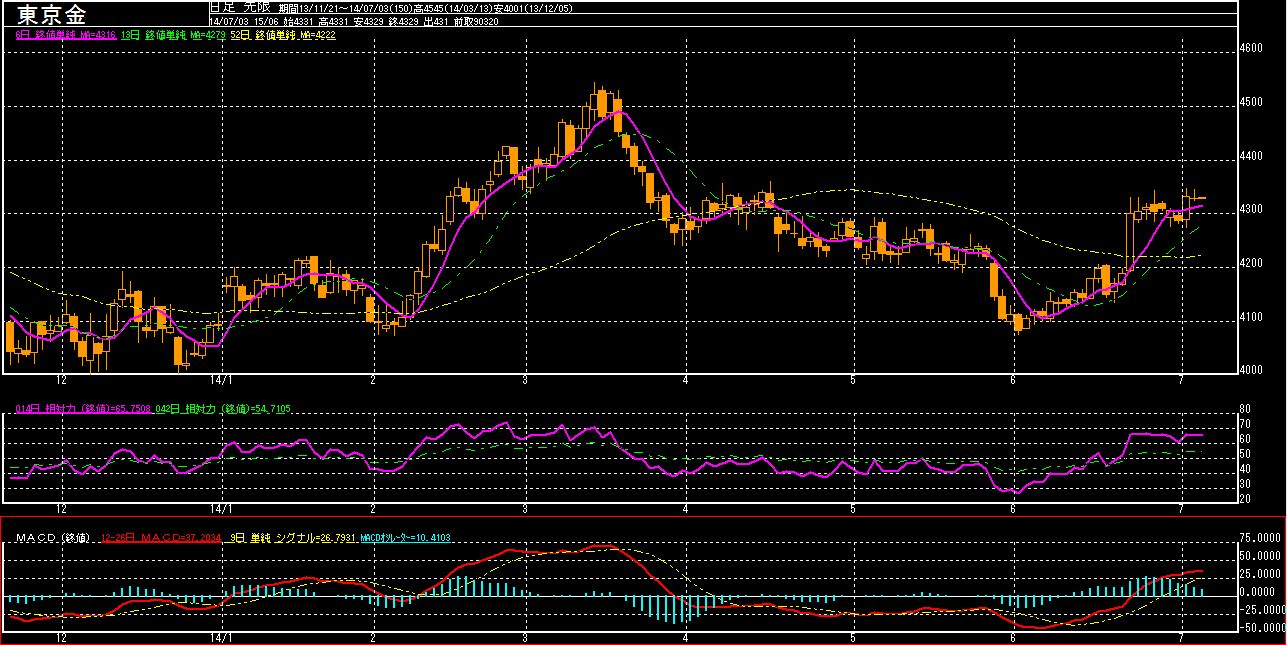Viewport: 1287px width, 645px height.
Task: Select the 52日 終値単純 MA=4222 legend
Action: (x=283, y=35)
